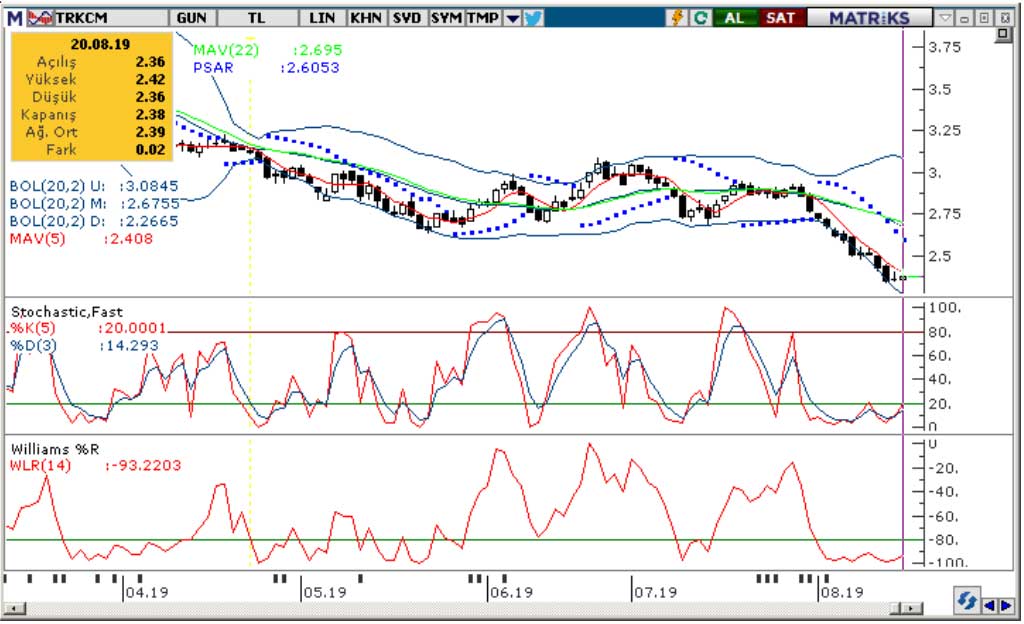This screenshot has width=1024, height=624.
Task: Click the Kapanış 2.38 row
Action: point(92,114)
